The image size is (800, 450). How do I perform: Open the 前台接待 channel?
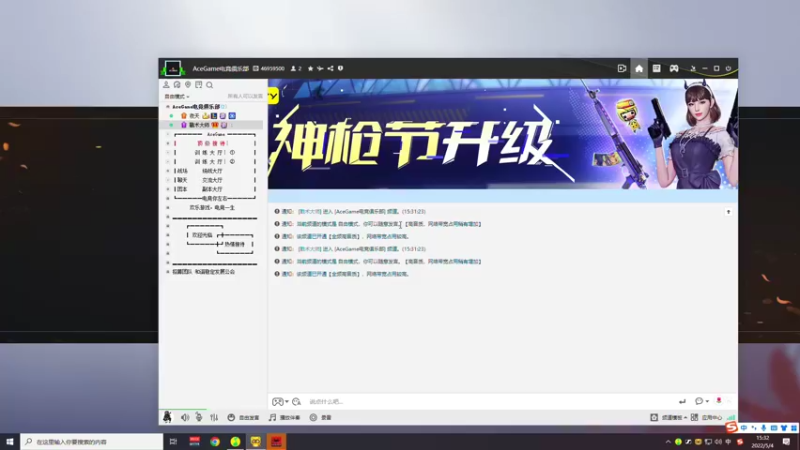212,143
